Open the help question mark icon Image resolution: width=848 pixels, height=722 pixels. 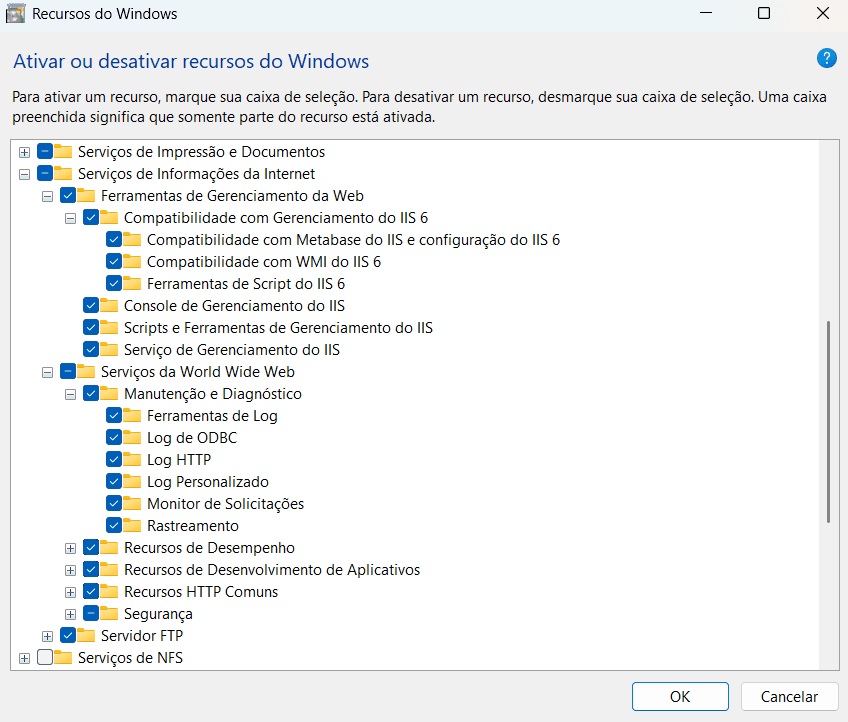826,58
